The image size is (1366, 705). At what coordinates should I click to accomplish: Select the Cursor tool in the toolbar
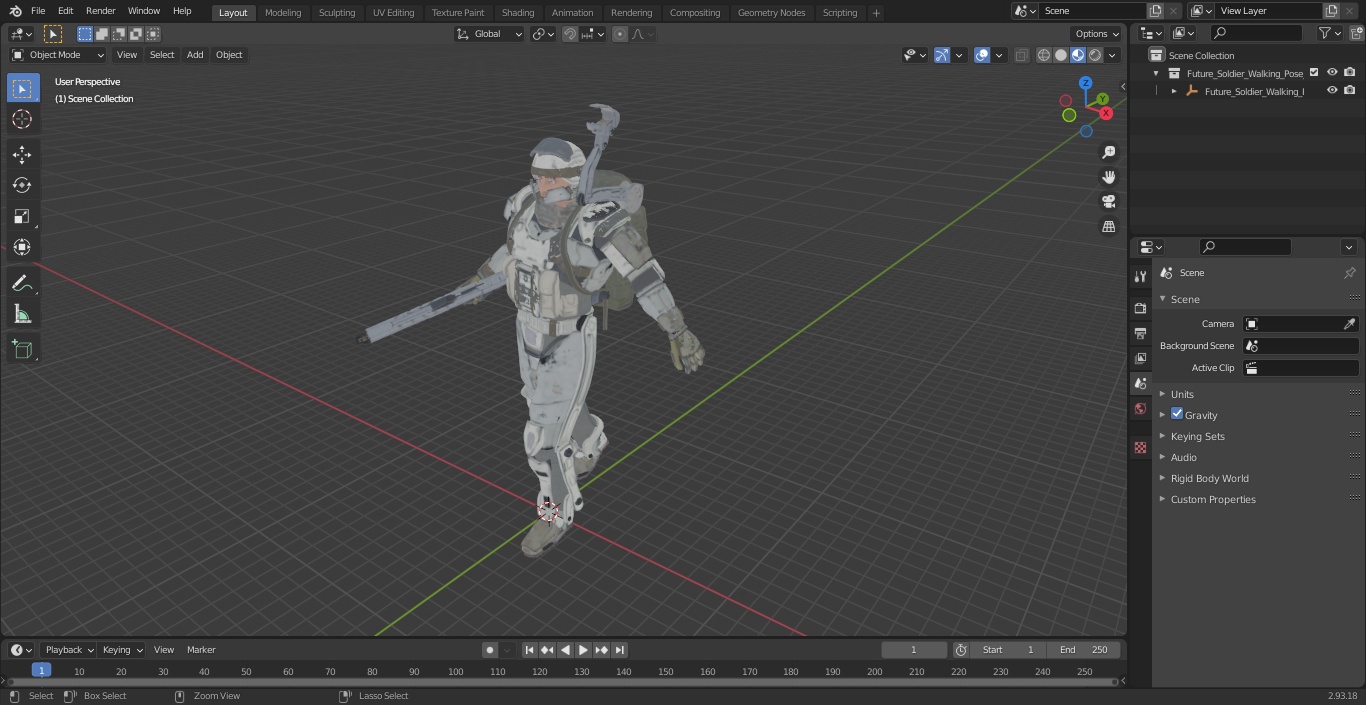click(x=22, y=119)
